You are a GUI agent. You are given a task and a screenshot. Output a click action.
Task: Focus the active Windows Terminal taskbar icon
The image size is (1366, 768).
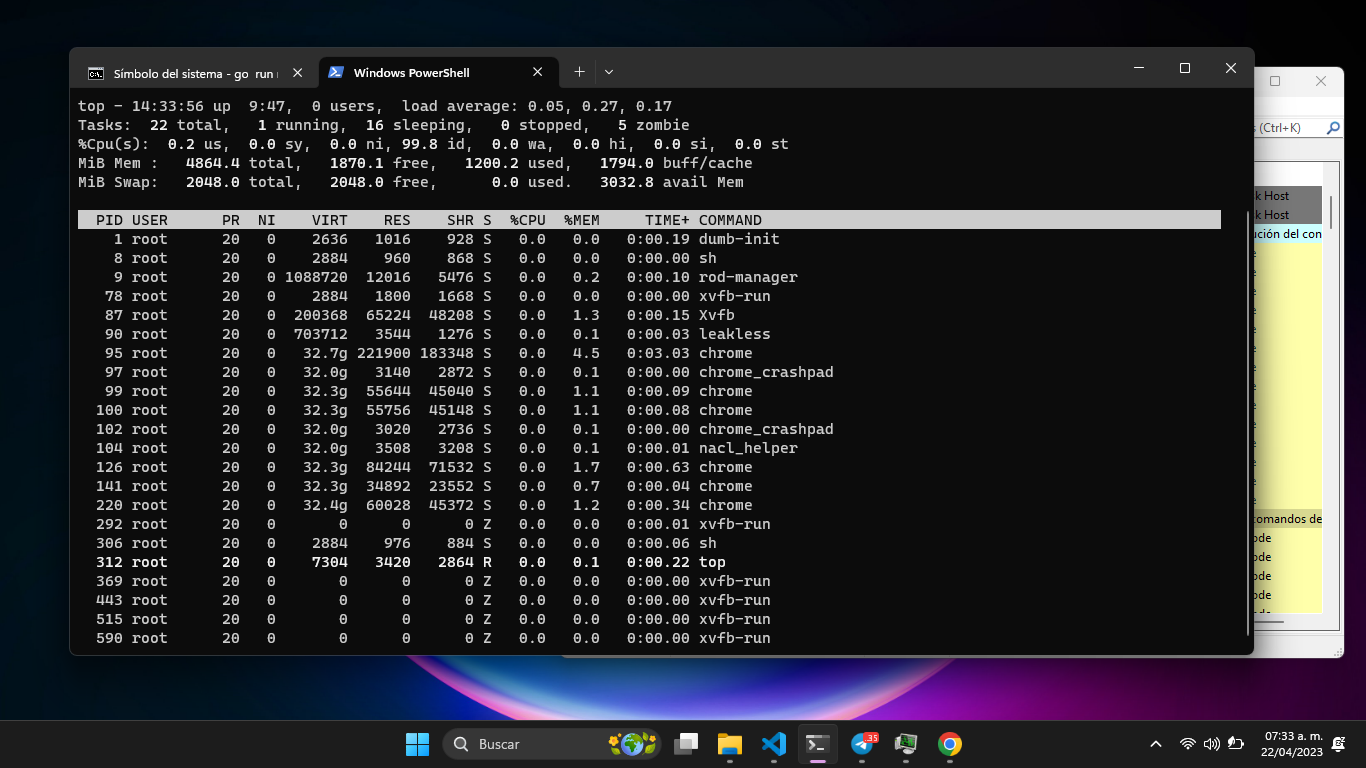(817, 744)
